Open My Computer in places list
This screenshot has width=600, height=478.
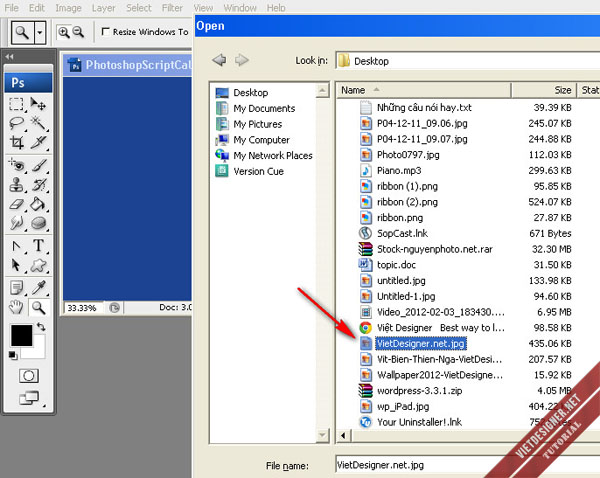point(253,140)
